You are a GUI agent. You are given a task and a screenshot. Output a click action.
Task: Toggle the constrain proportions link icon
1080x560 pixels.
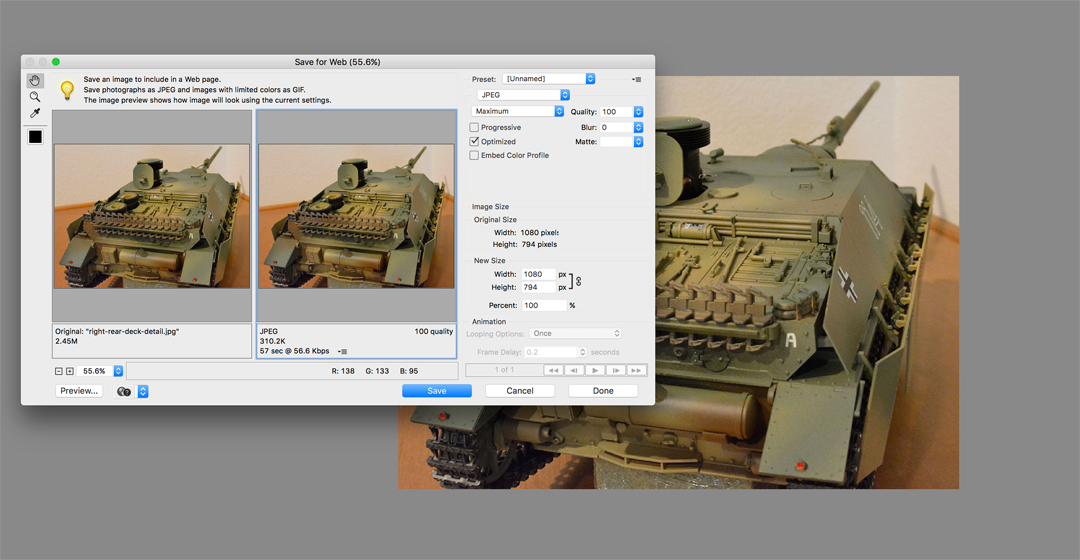pos(578,281)
